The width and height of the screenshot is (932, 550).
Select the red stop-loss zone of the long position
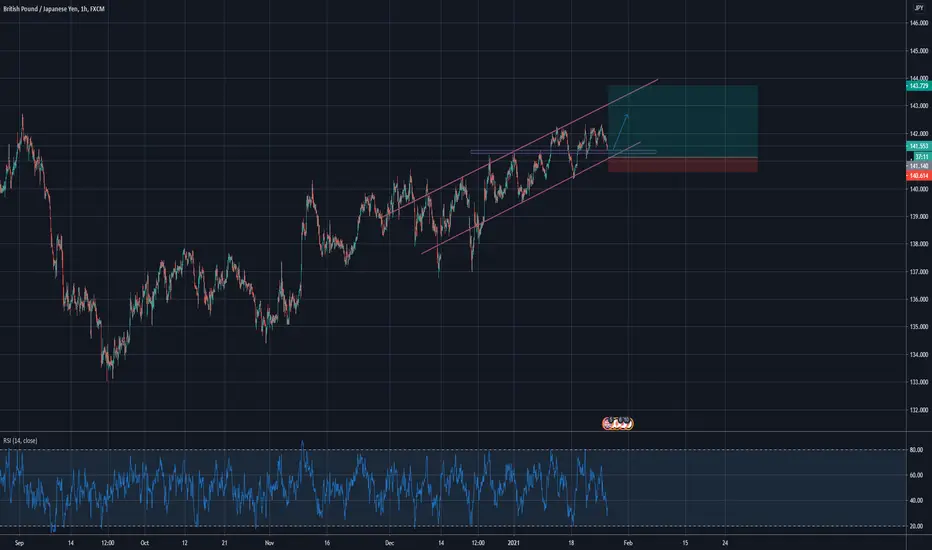[682, 165]
